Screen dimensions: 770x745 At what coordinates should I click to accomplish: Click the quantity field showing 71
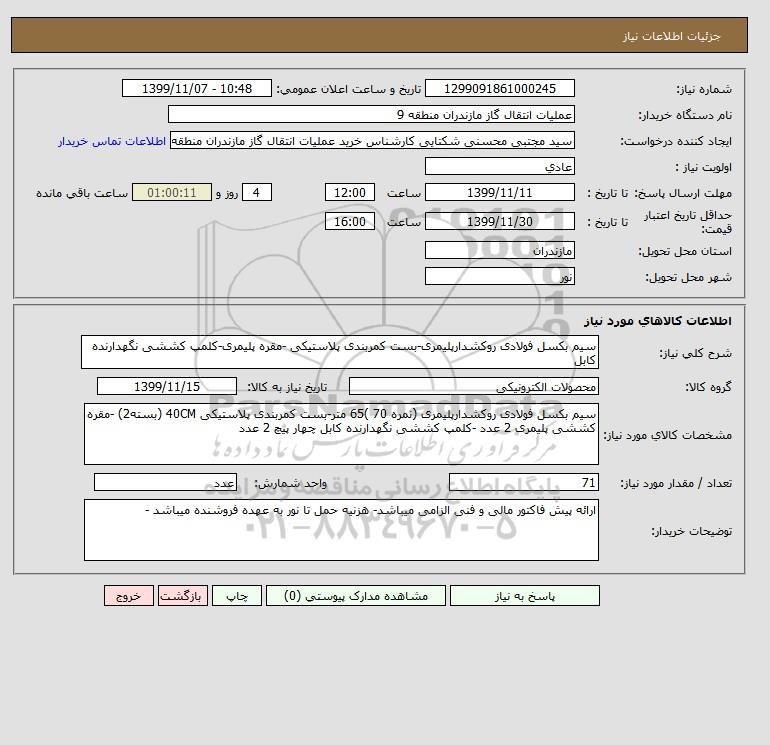523,482
